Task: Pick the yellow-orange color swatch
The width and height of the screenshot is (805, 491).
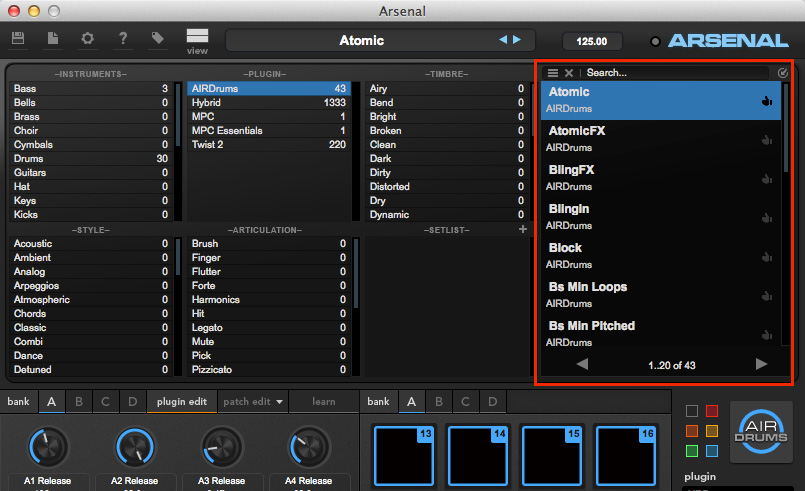Action: pos(712,431)
